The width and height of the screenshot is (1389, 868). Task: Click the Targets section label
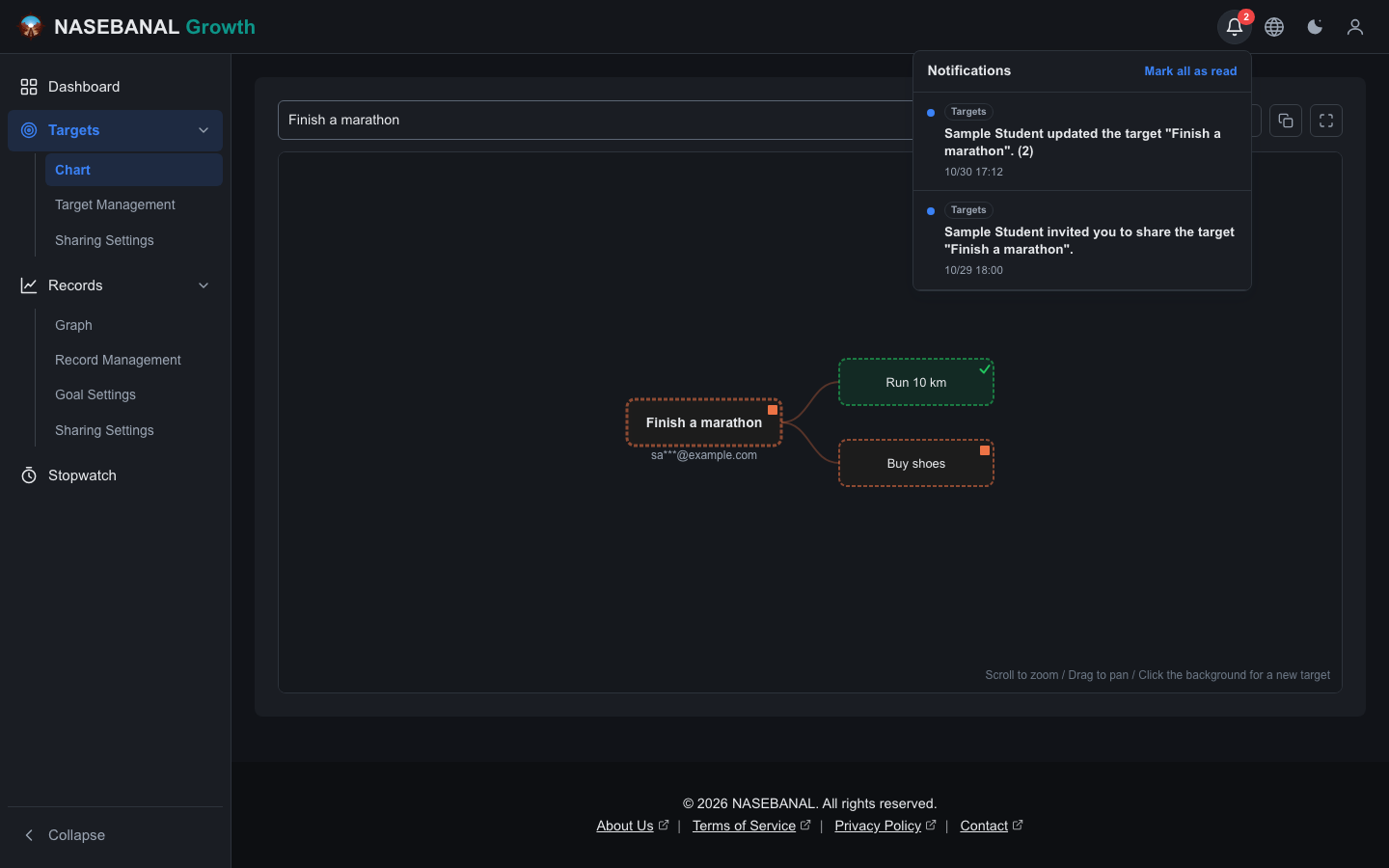[x=74, y=130]
